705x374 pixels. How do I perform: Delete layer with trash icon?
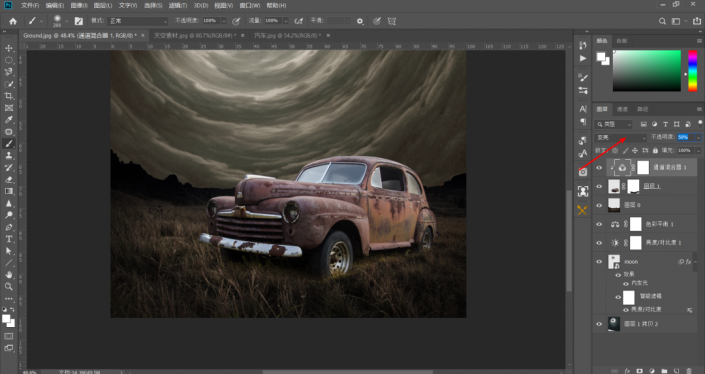tap(689, 371)
